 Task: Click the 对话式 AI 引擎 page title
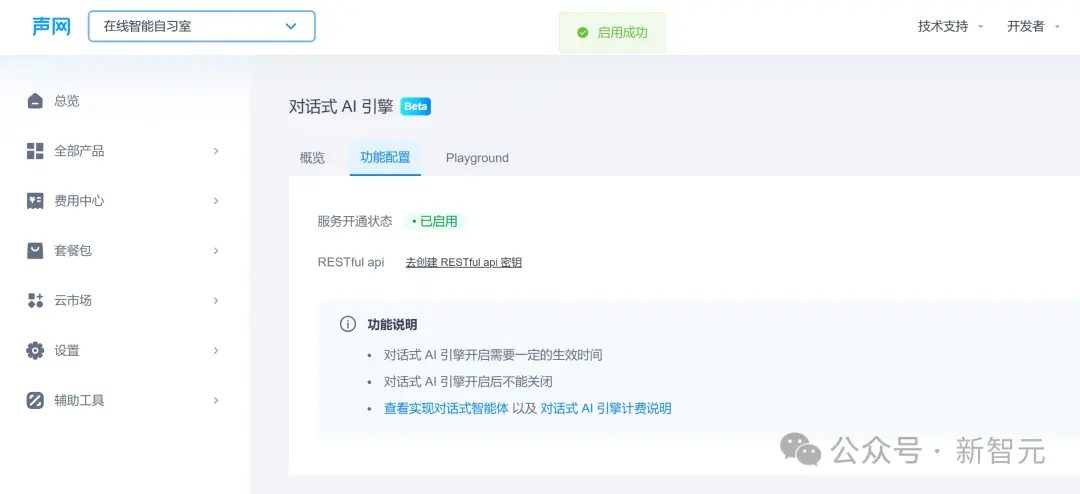[341, 107]
